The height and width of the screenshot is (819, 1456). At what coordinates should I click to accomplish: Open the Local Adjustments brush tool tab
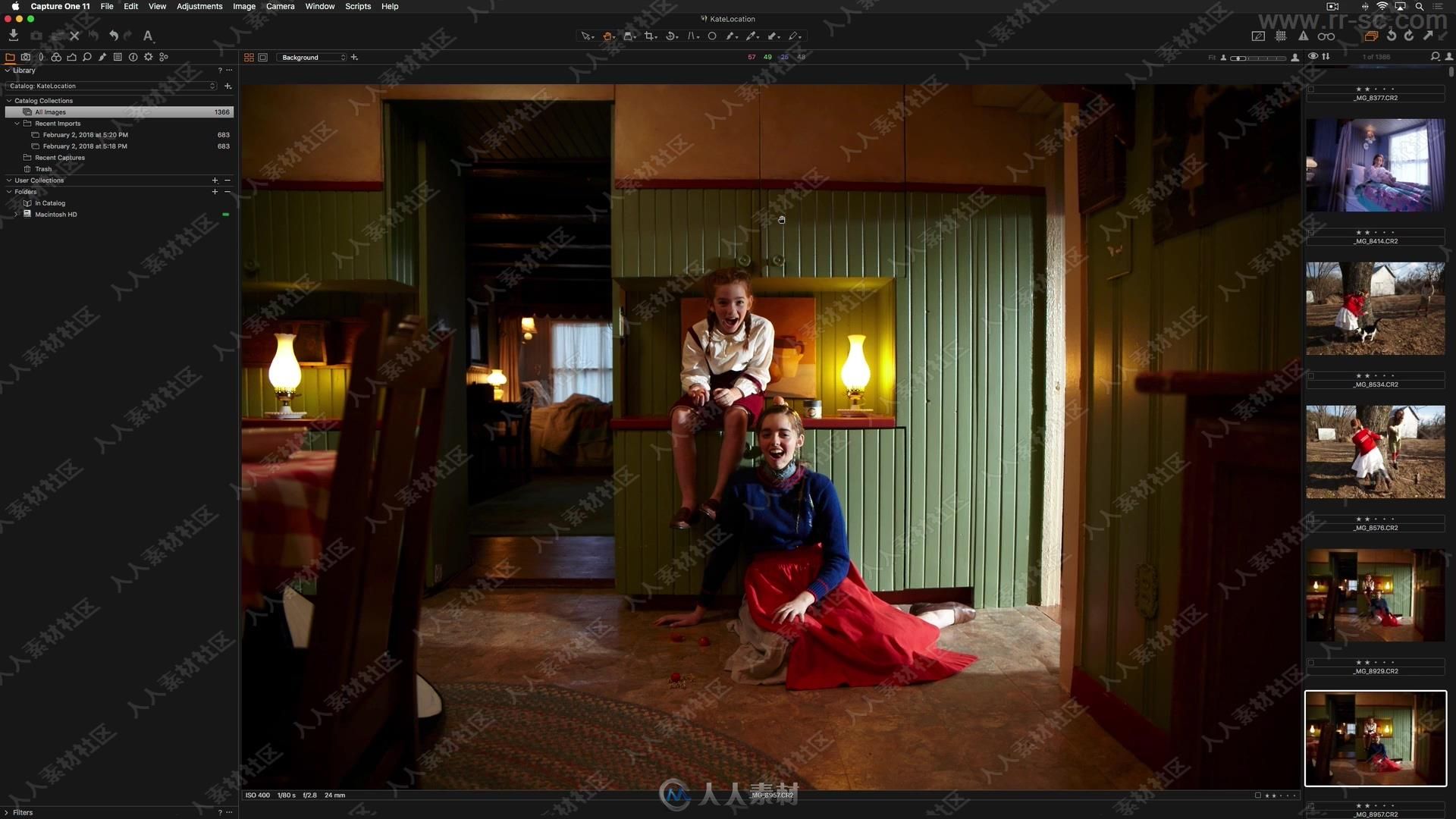tap(102, 57)
